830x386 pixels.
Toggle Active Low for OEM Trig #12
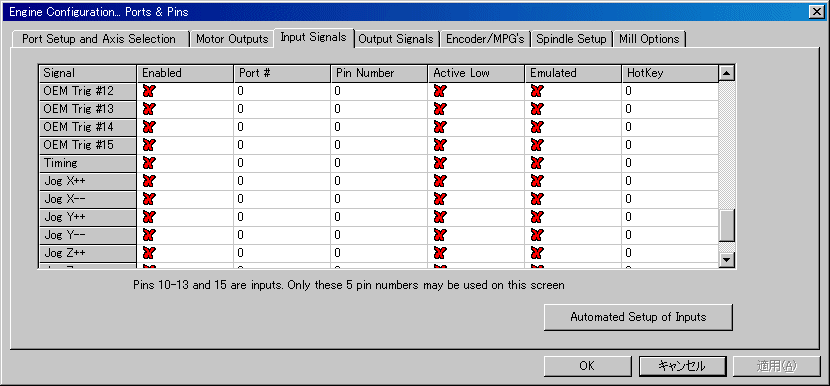439,91
